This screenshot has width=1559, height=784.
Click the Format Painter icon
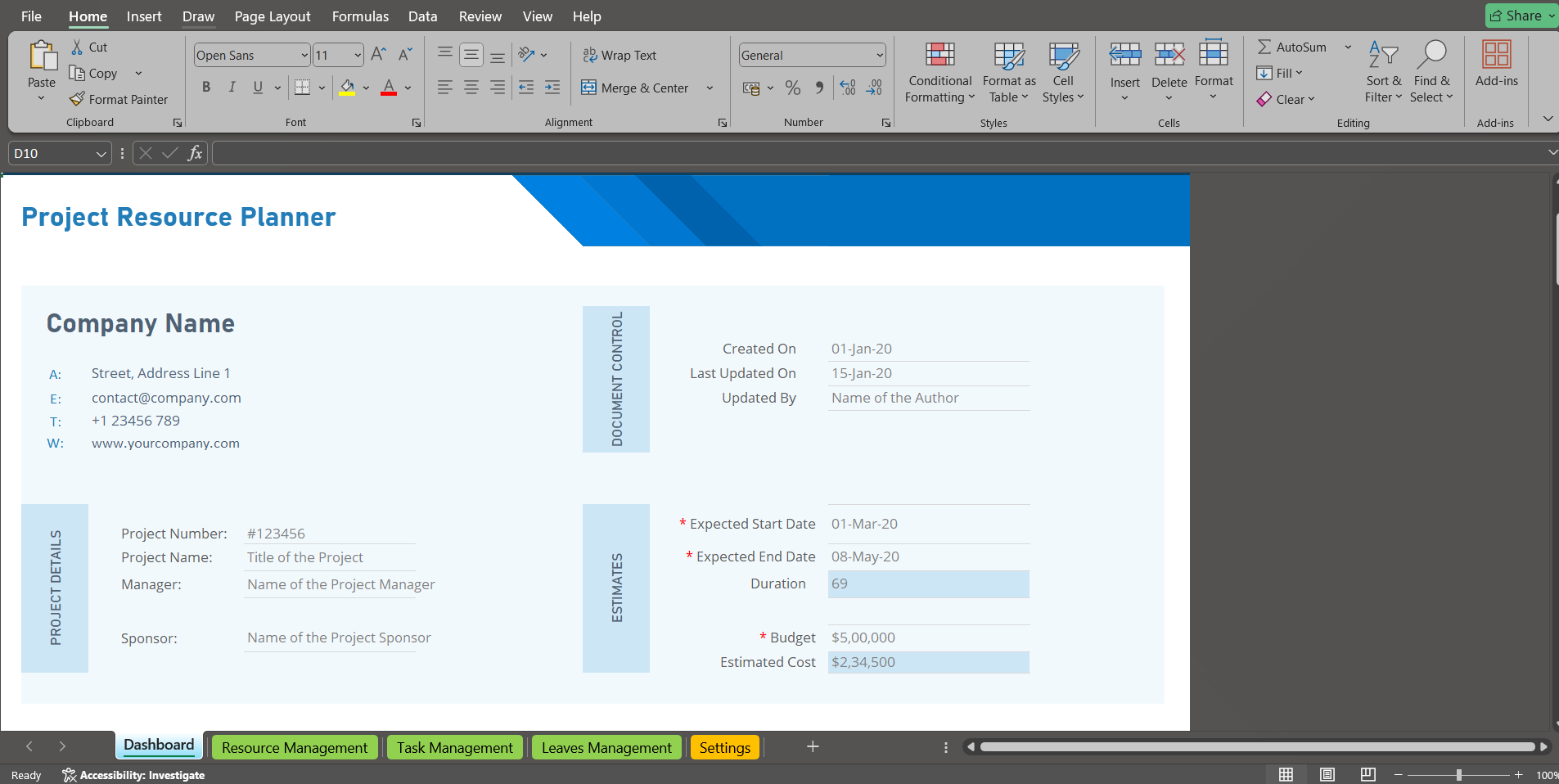coord(76,99)
